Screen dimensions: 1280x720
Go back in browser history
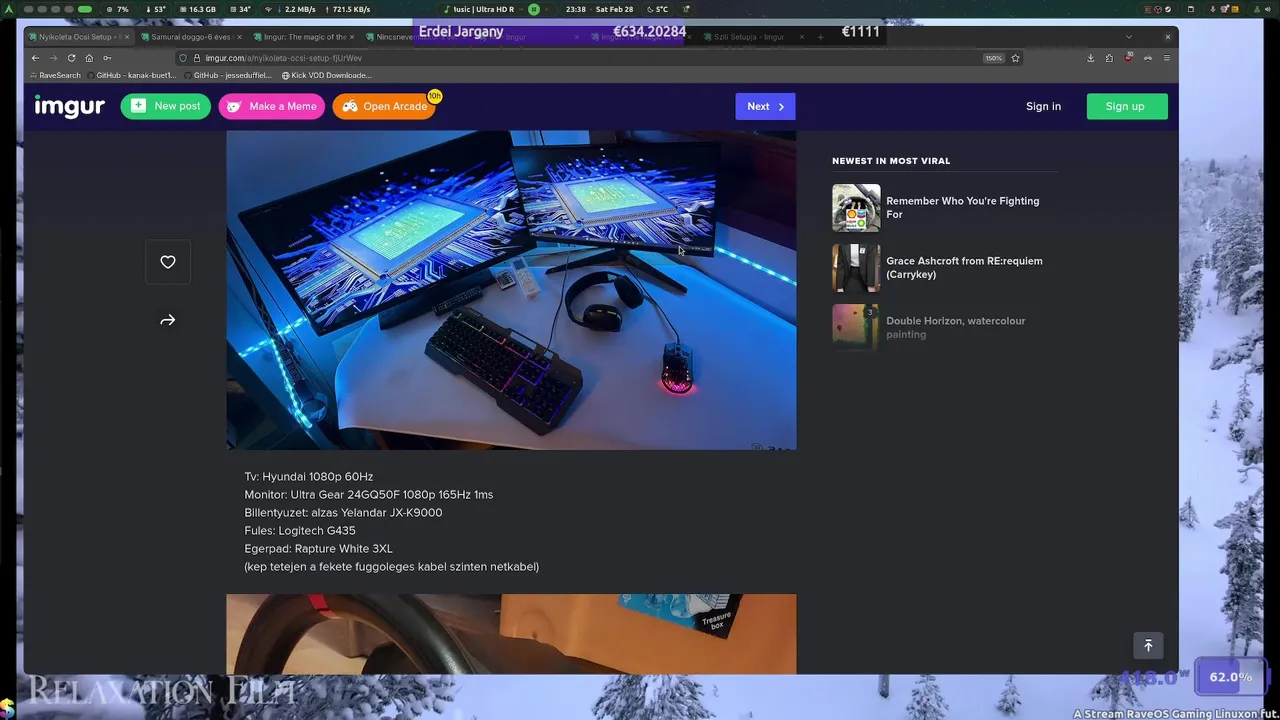[x=35, y=58]
